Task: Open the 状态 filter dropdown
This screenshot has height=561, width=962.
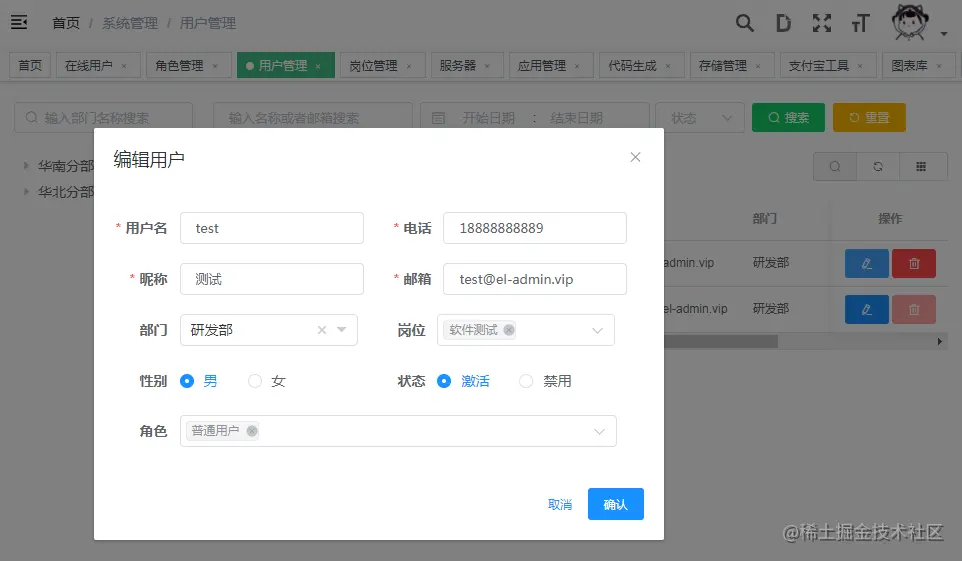Action: tap(699, 117)
